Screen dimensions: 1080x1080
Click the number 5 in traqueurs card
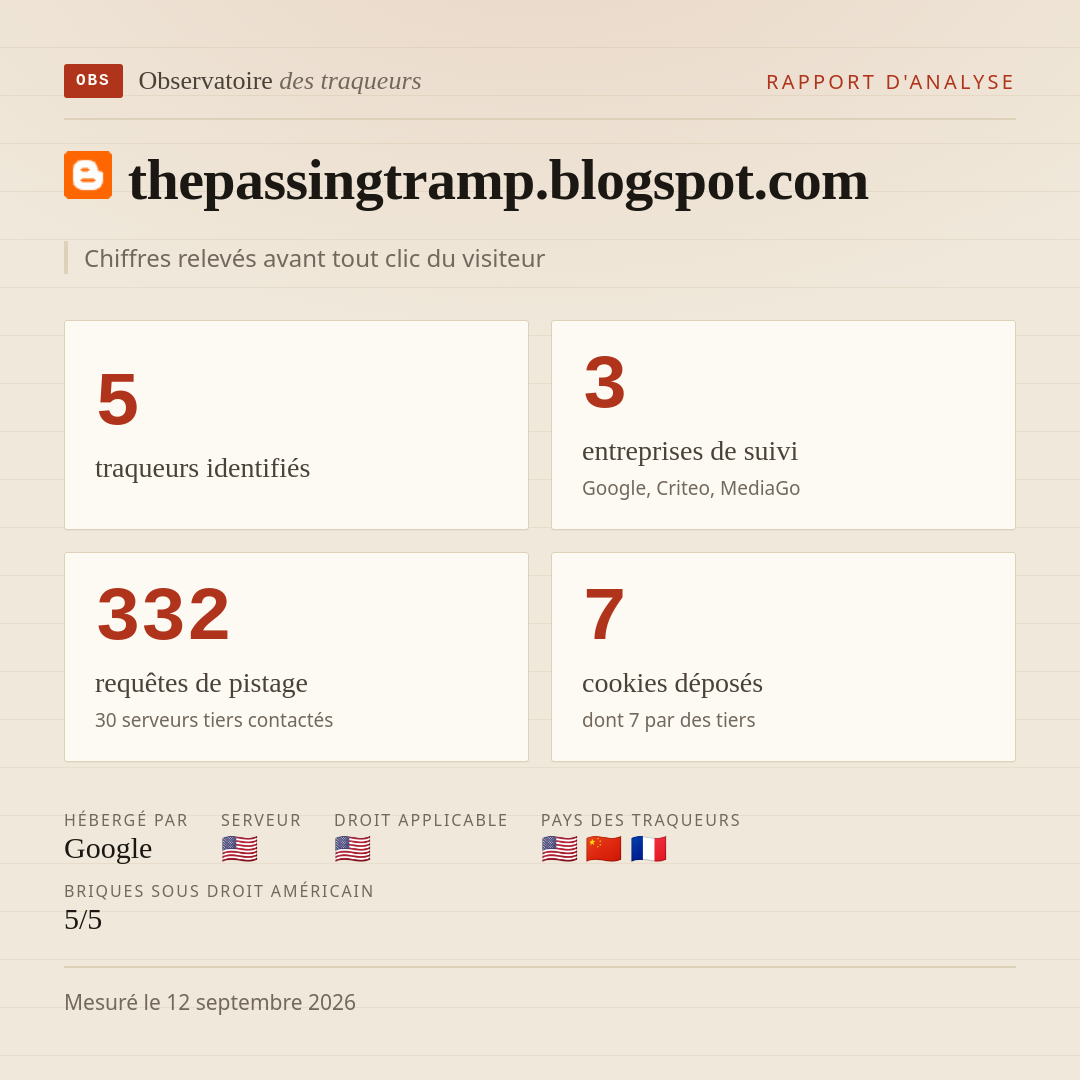[x=118, y=399]
